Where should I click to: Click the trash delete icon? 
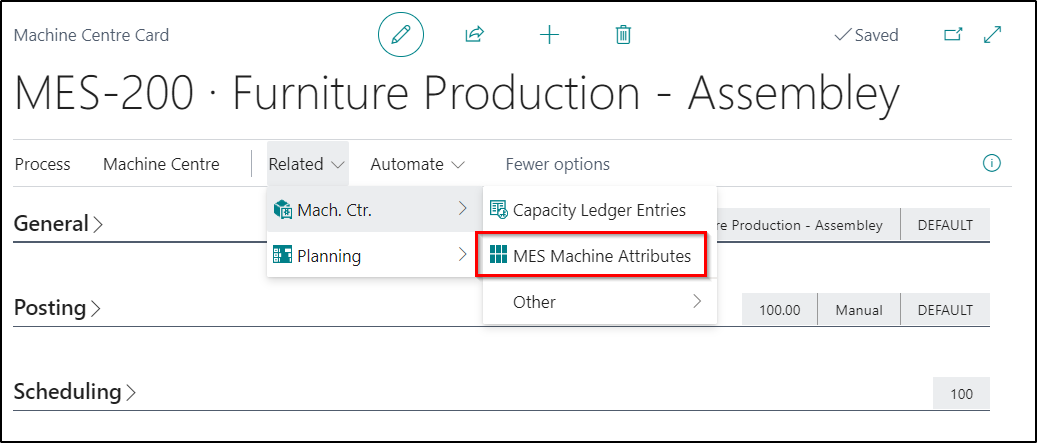point(623,34)
